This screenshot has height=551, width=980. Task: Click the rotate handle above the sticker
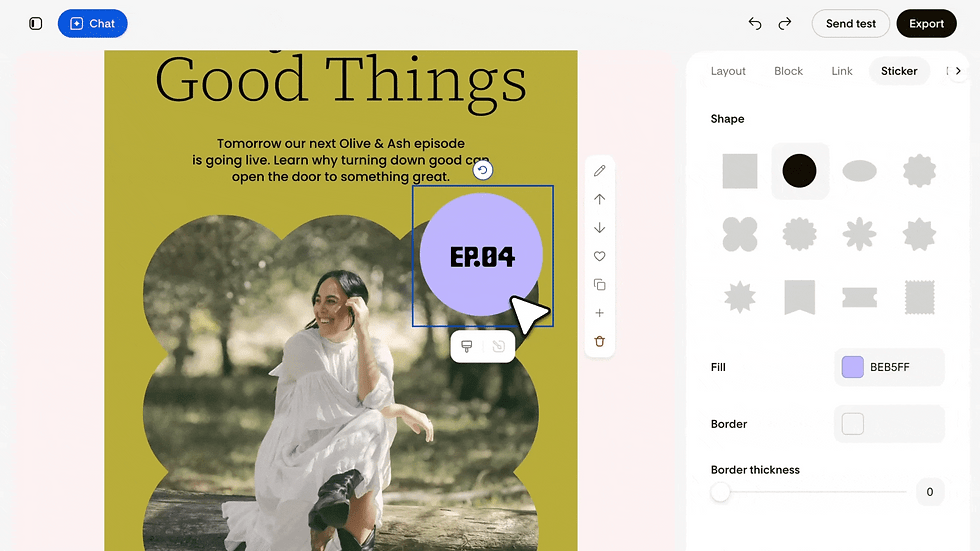pyautogui.click(x=482, y=170)
